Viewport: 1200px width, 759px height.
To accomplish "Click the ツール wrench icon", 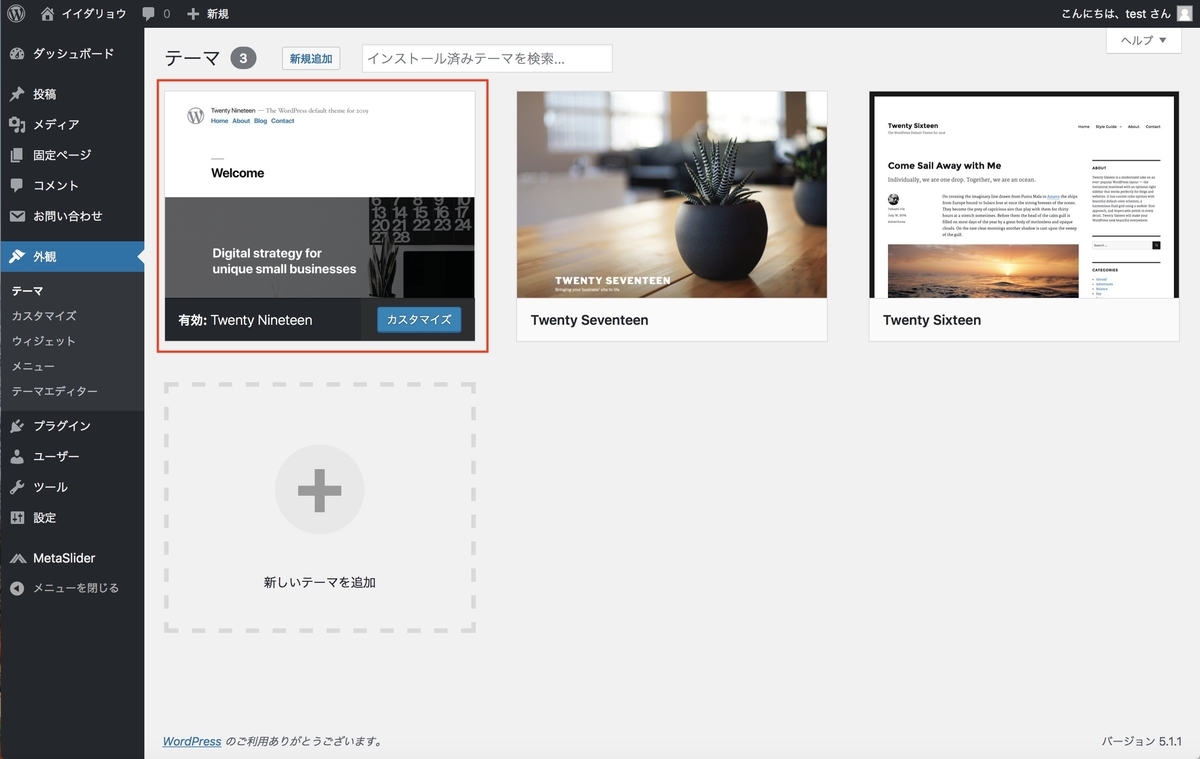I will click(x=17, y=487).
